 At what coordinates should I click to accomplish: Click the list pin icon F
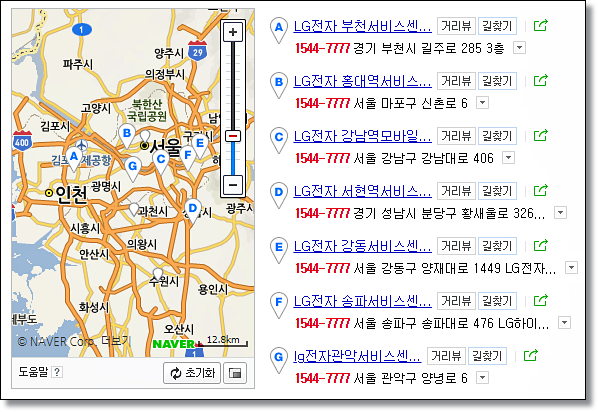point(279,305)
